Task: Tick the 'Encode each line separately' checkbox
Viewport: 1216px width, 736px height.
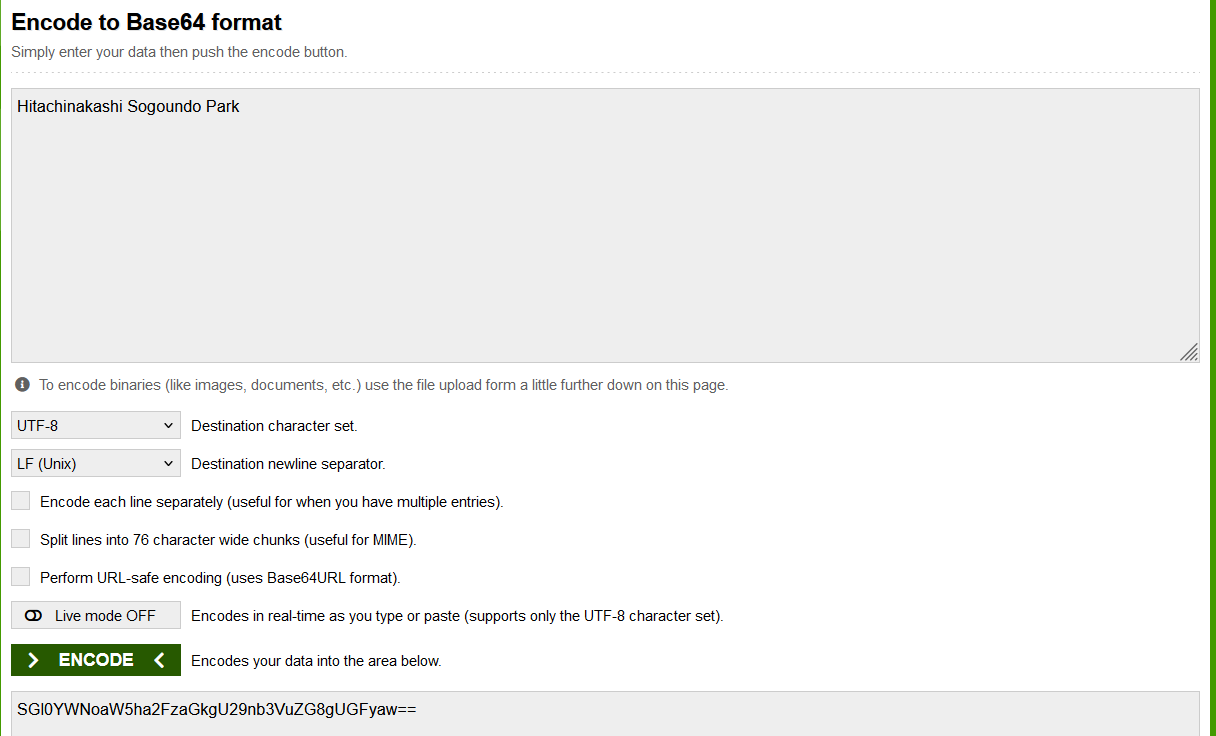Action: click(21, 501)
